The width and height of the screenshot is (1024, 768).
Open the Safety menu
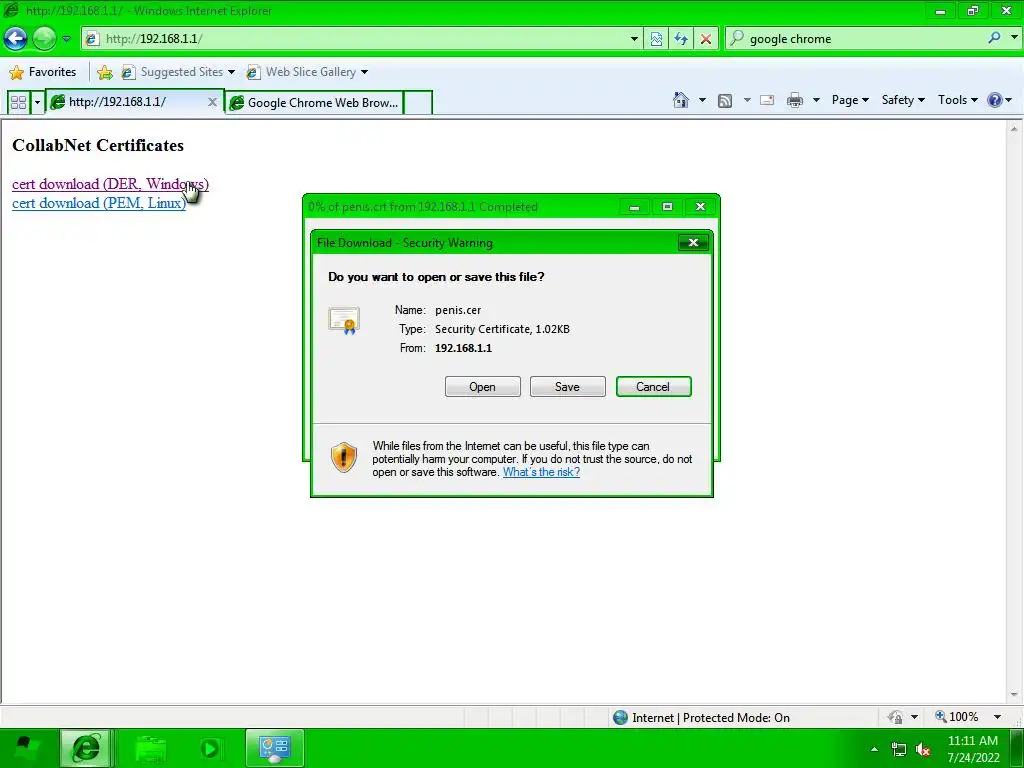903,100
